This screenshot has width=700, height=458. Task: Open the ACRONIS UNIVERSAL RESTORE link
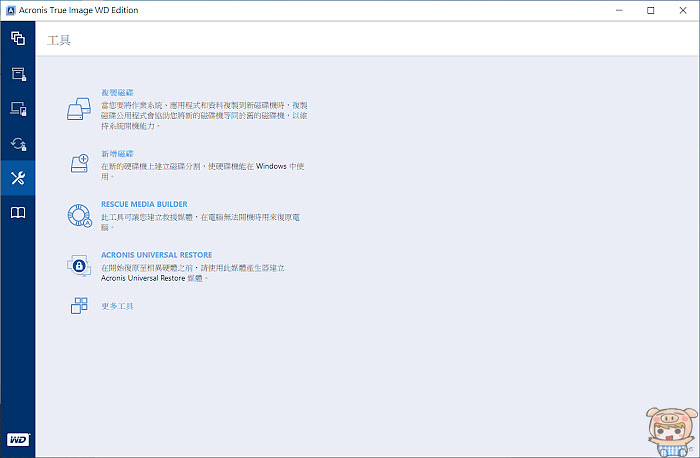point(156,255)
